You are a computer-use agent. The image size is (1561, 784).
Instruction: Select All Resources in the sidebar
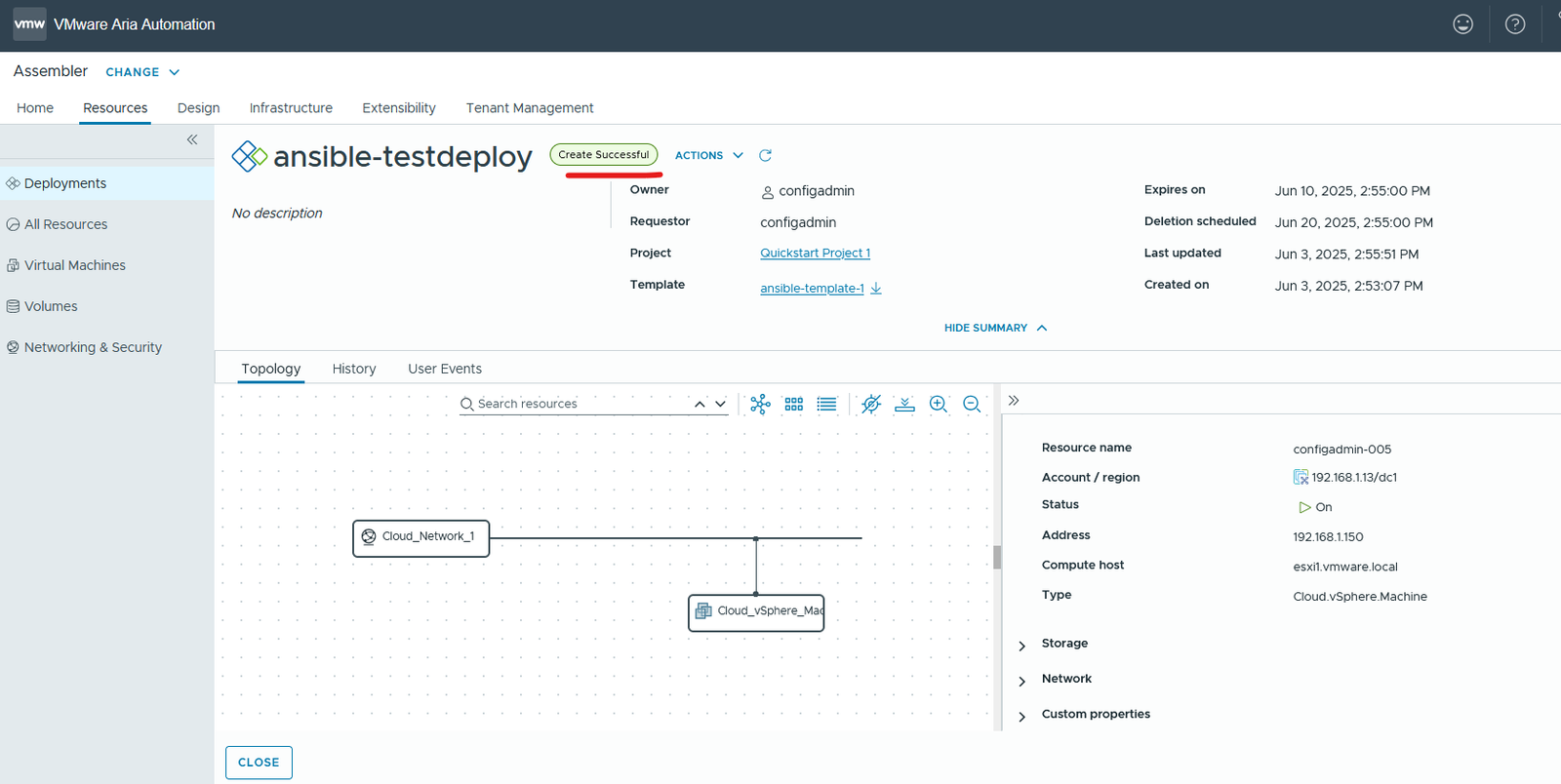(106, 224)
